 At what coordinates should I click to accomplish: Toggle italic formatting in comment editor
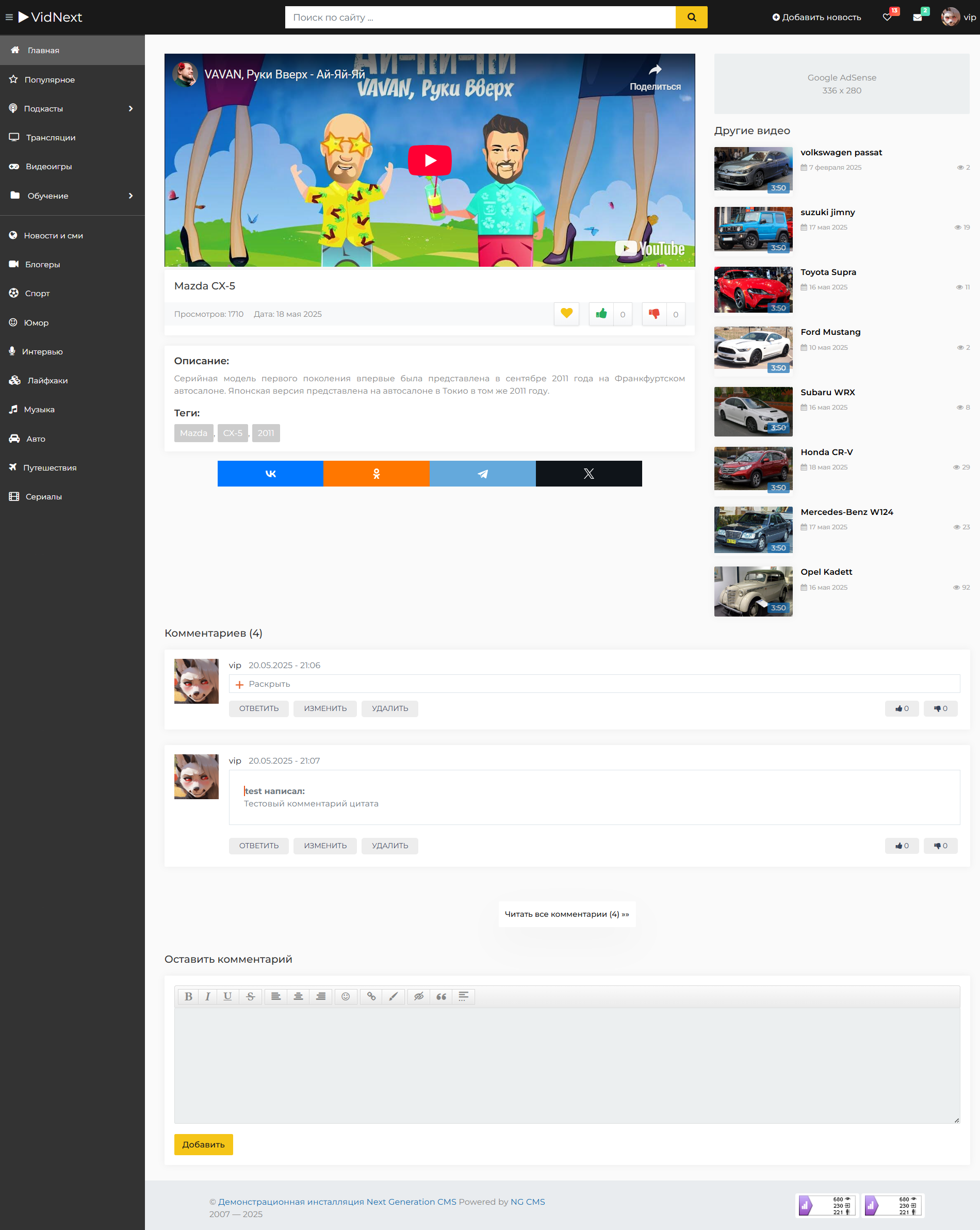208,996
